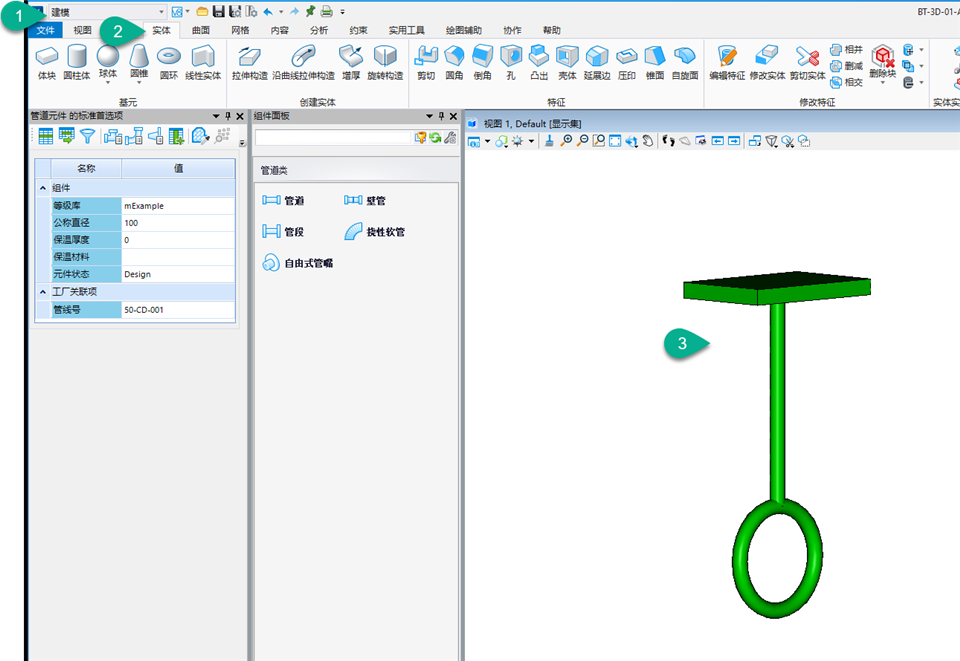Screen dimensions: 960x661
Task: Click the filter funnel icon in preferences panel
Action: 88,136
